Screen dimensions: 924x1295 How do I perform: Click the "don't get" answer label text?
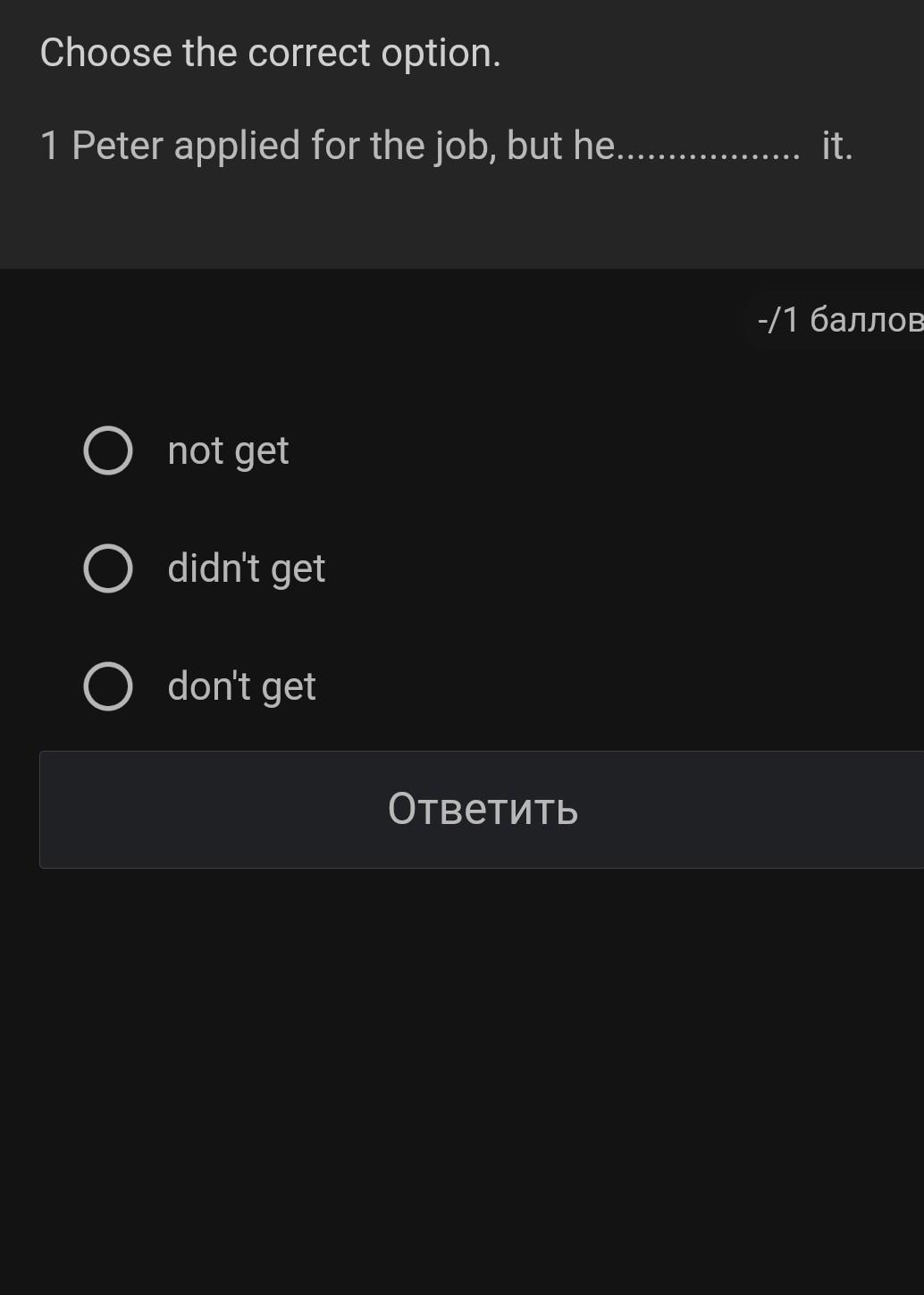pyautogui.click(x=241, y=687)
